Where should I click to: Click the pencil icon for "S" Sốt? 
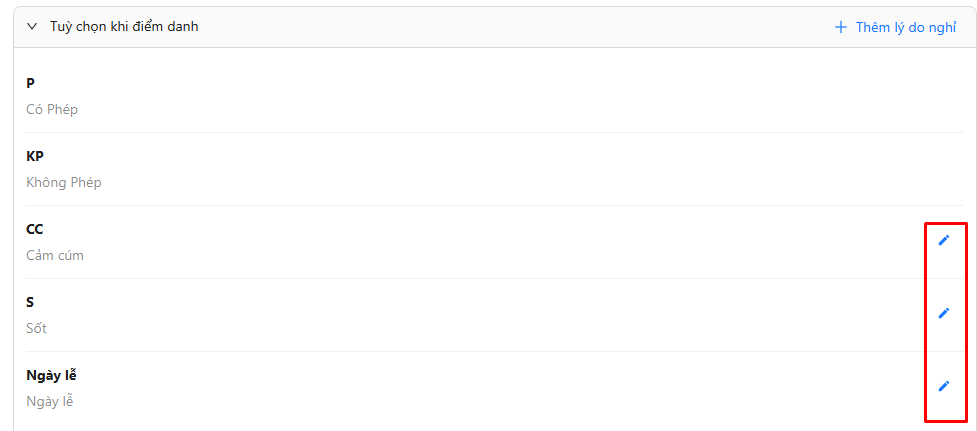click(943, 313)
